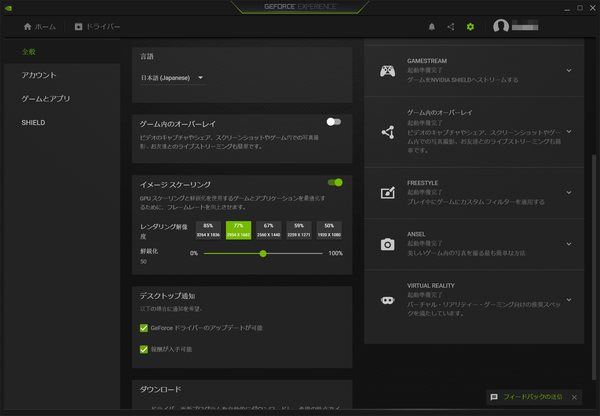Screen dimensions: 600x416
Task: Click the 言語 section heading
Action: click(x=147, y=57)
